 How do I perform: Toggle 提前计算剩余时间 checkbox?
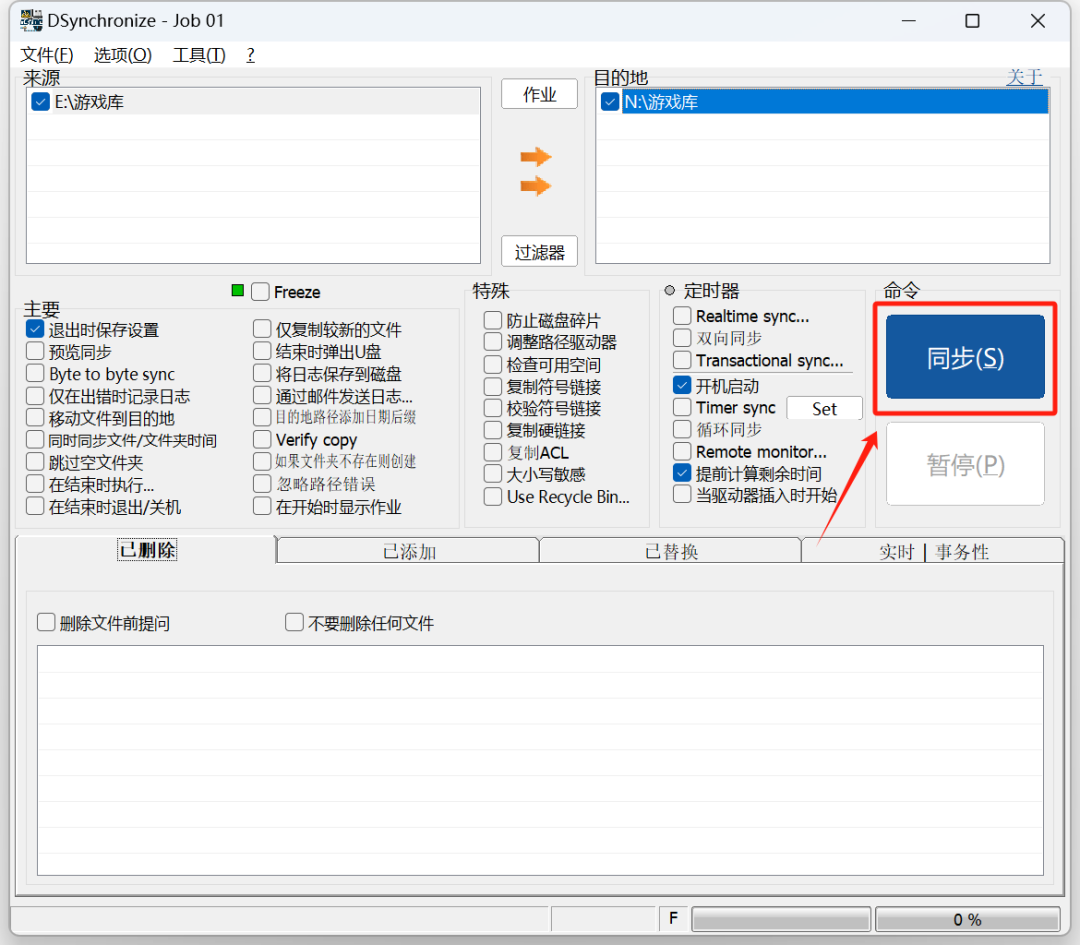(x=682, y=474)
